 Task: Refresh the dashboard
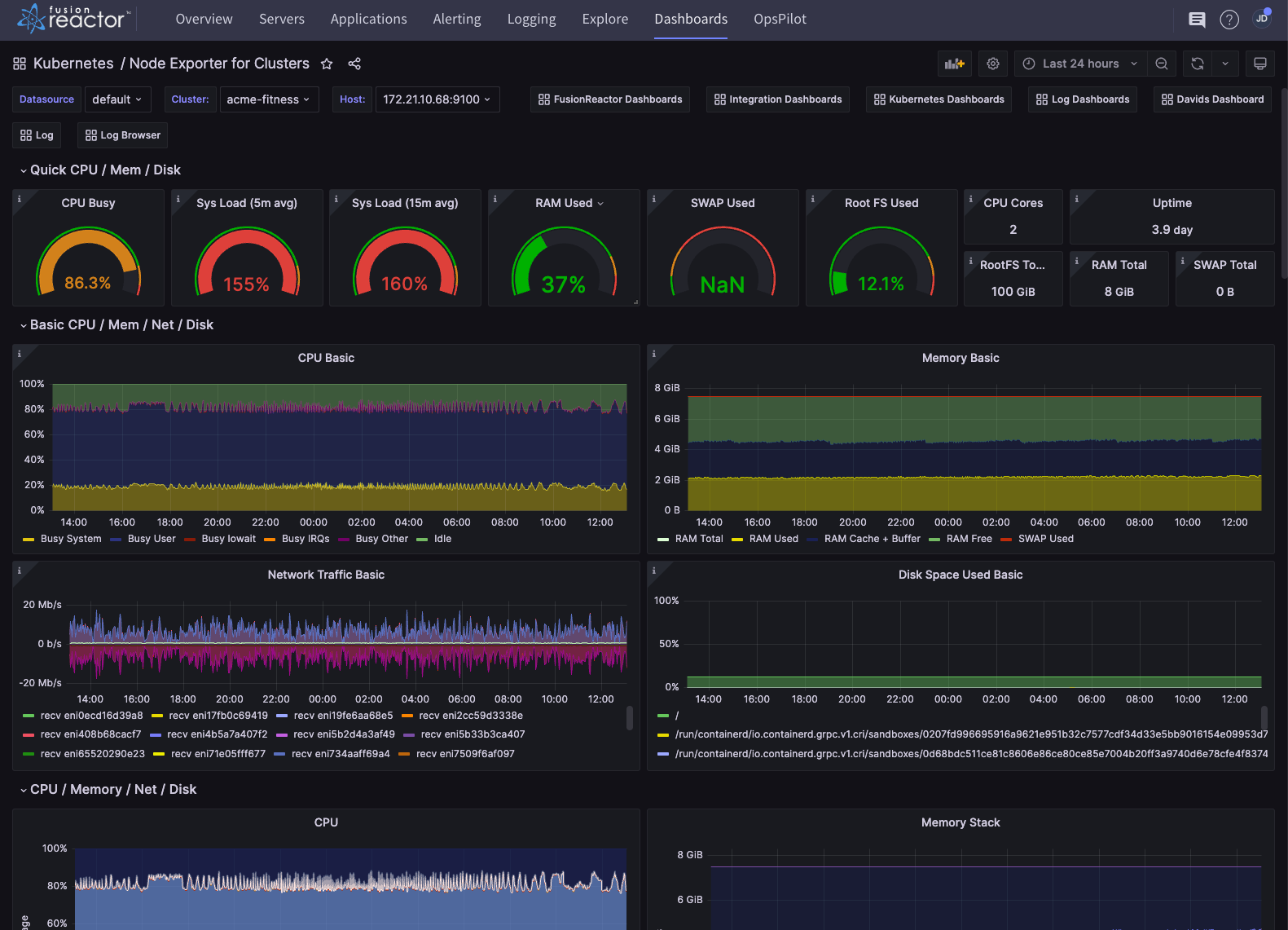click(1197, 64)
